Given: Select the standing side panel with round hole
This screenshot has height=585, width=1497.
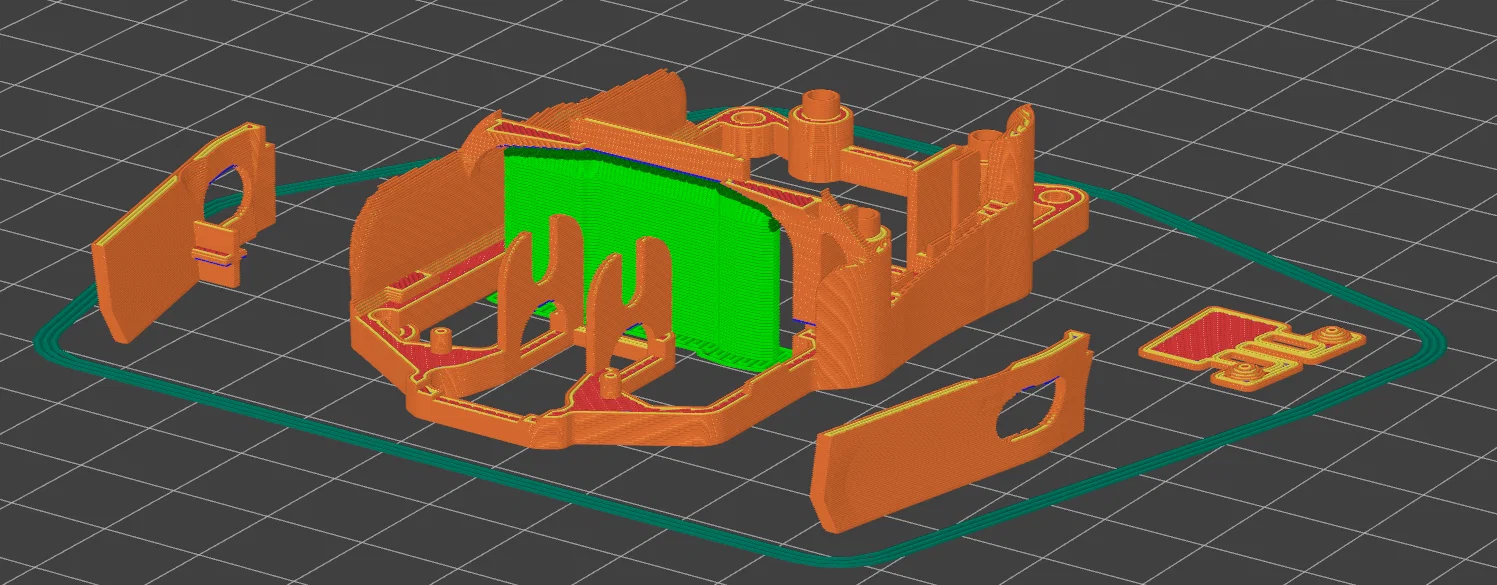Looking at the screenshot, I should click(184, 232).
